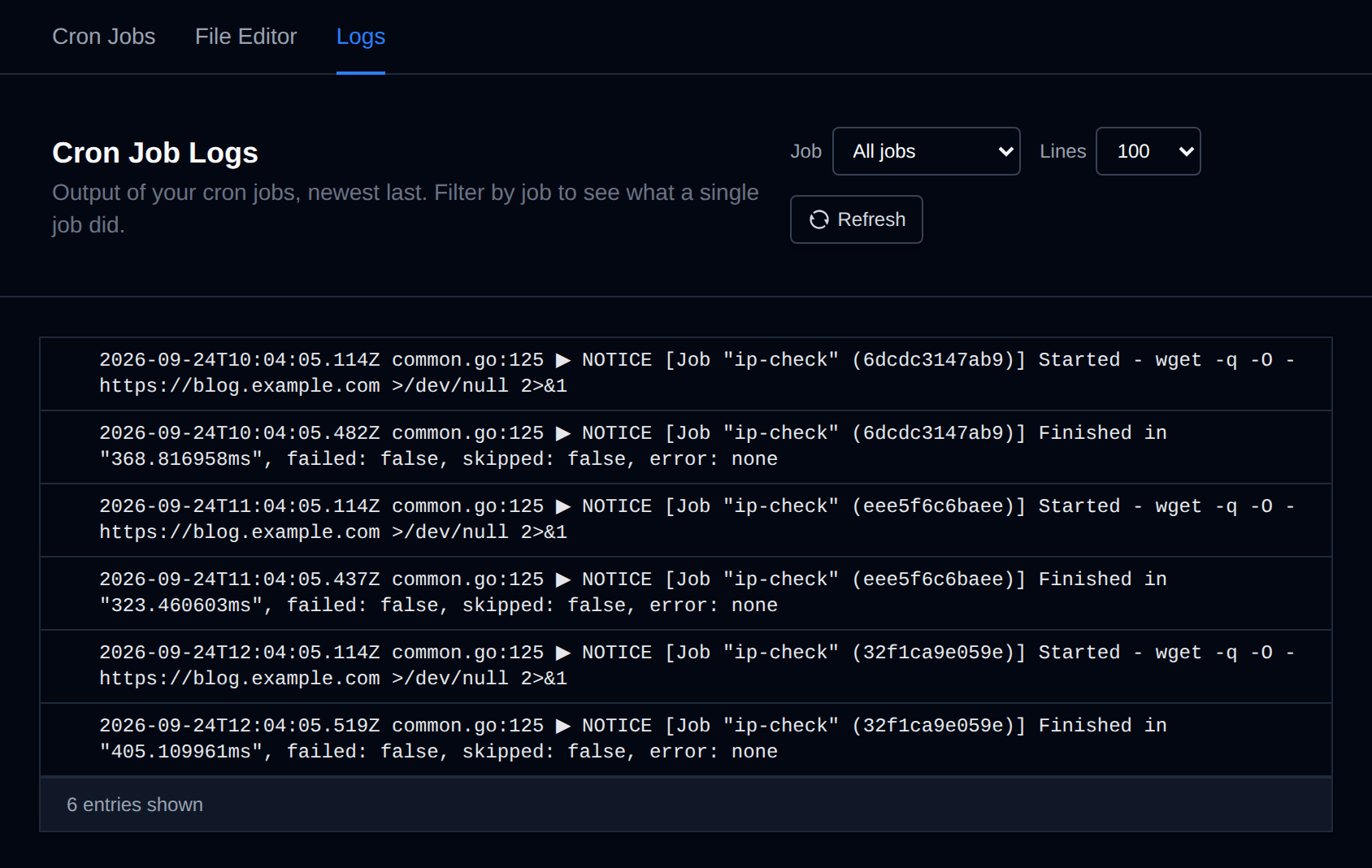This screenshot has height=868, width=1372.
Task: Click the Refresh button
Action: [857, 219]
